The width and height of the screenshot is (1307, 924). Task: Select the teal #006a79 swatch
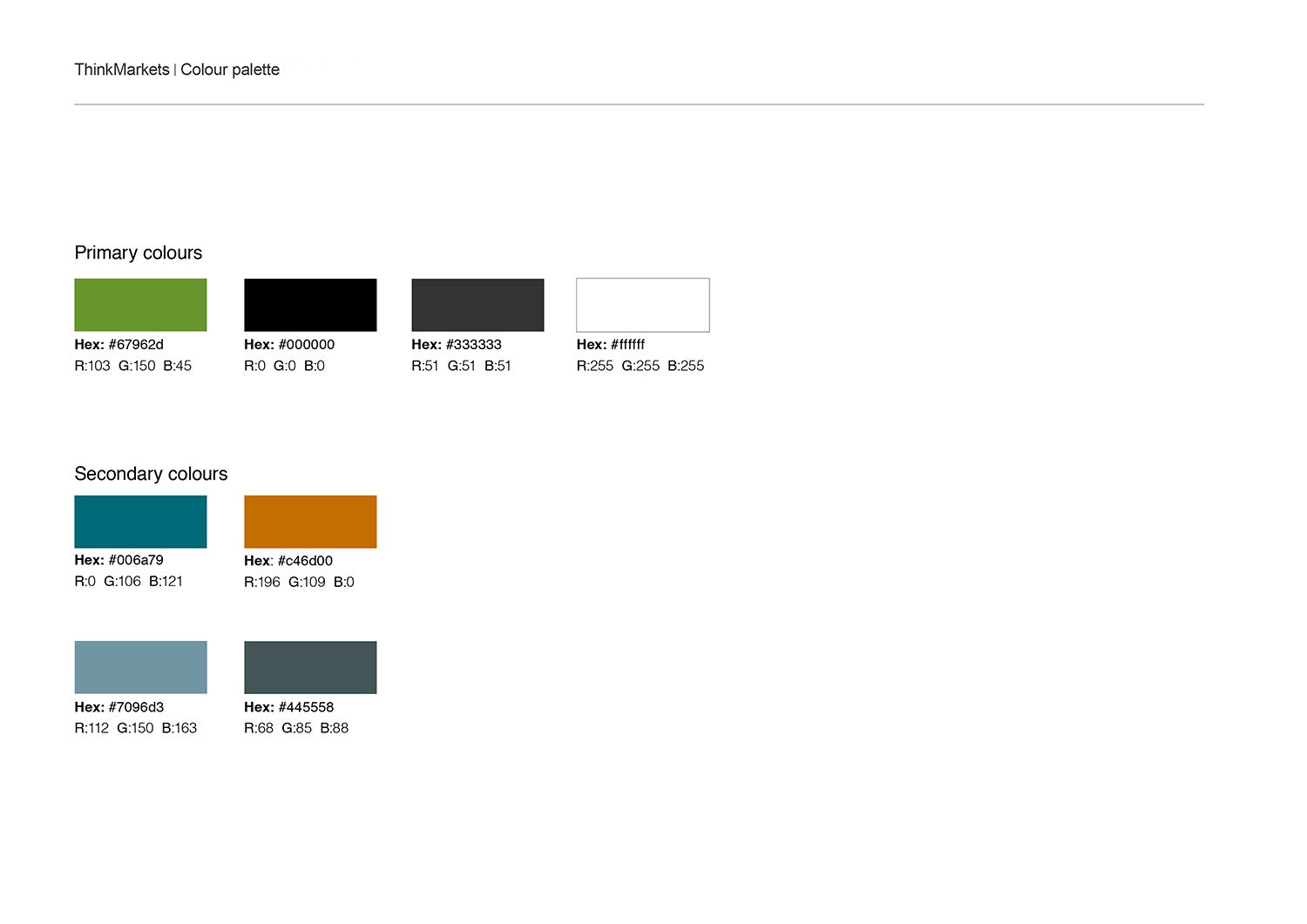140,522
